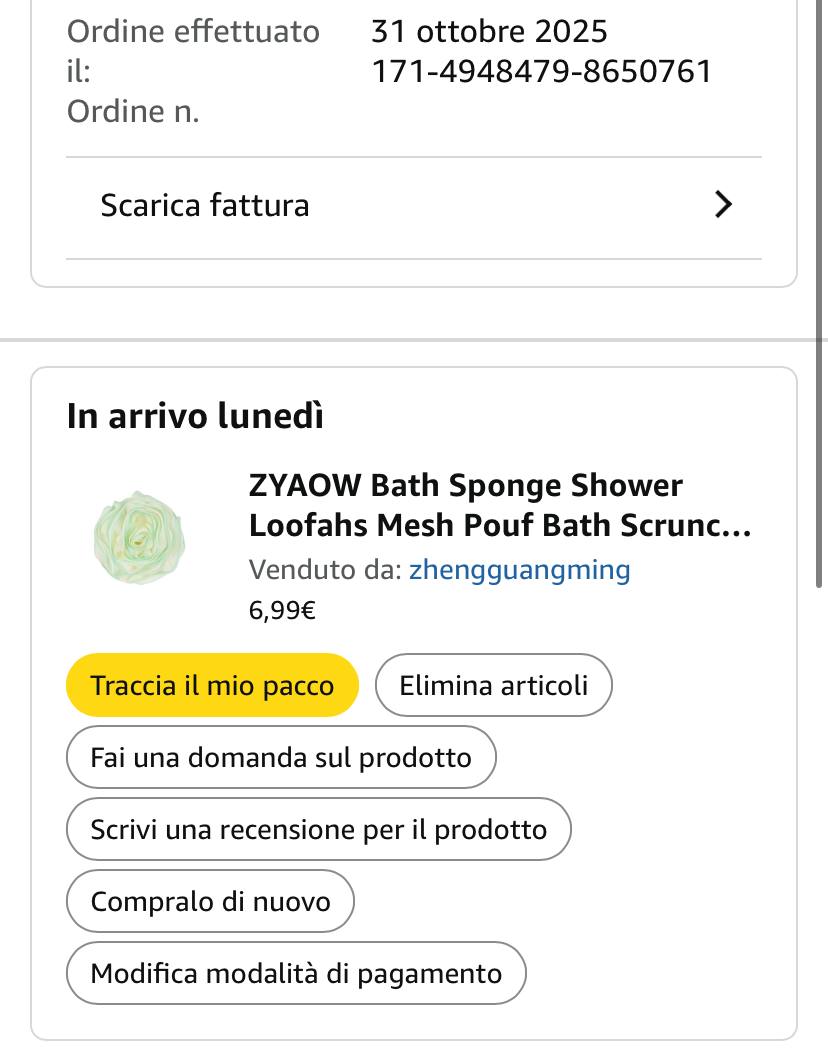Open Modifica modalità di pagamento
The width and height of the screenshot is (828, 1060).
point(296,974)
